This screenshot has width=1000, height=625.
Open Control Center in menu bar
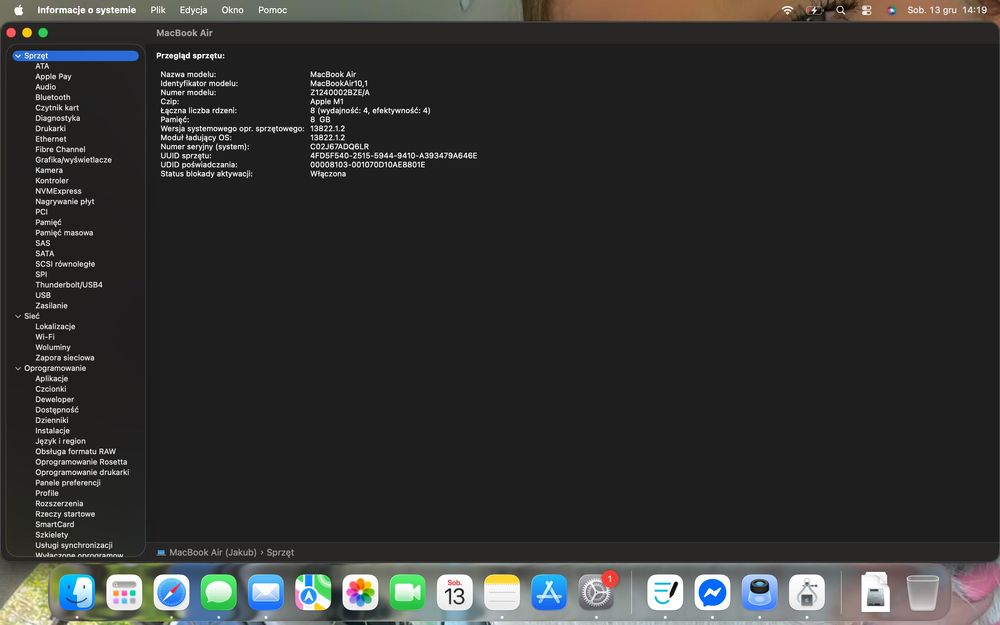866,10
